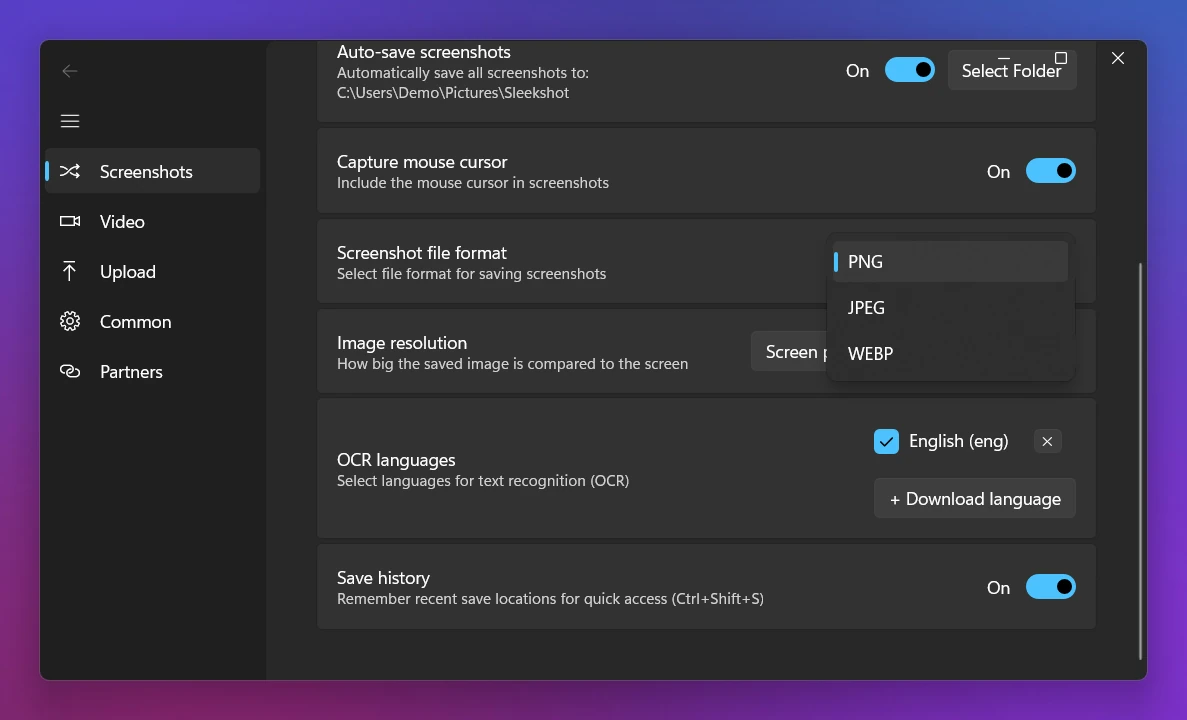The image size is (1187, 720).
Task: Click the 'OCR languages' label
Action: pyautogui.click(x=396, y=460)
